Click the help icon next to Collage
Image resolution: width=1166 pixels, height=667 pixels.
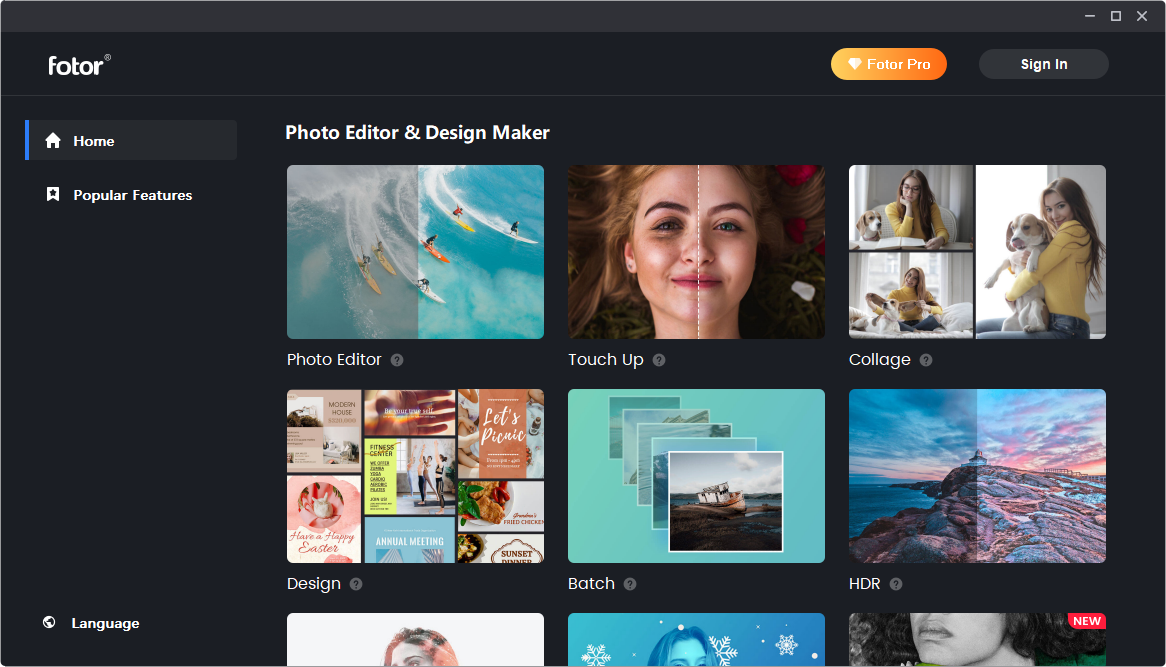pyautogui.click(x=926, y=360)
